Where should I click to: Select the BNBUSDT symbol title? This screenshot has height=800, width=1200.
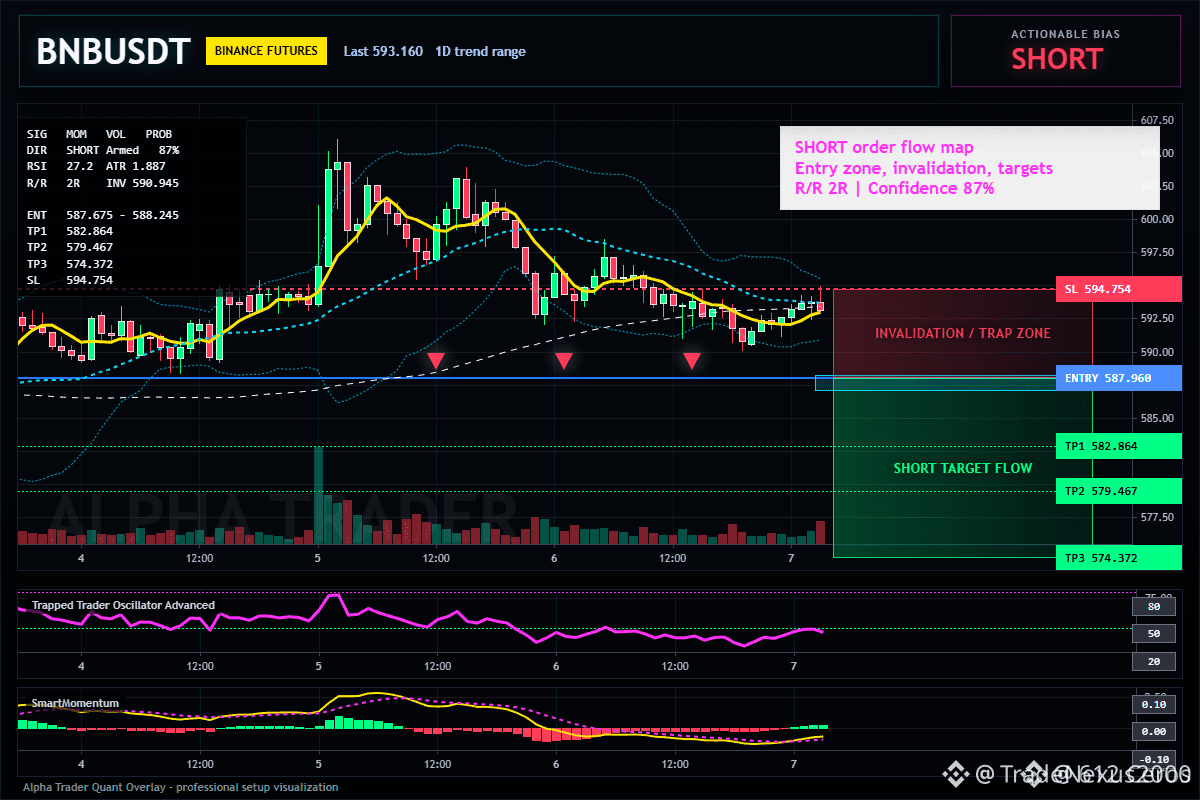tap(113, 51)
